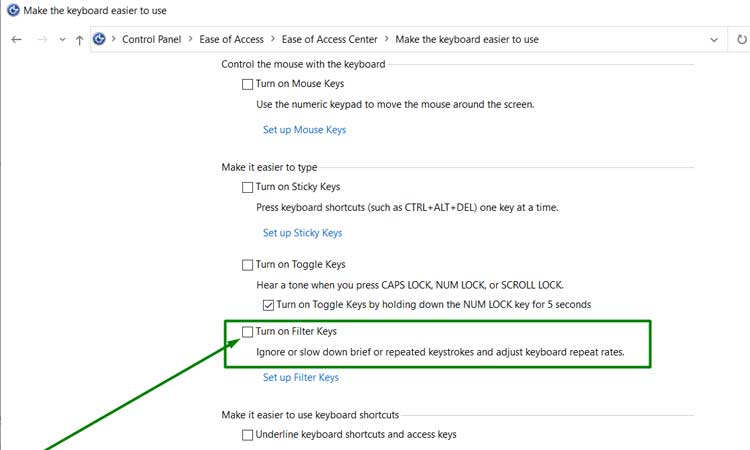Enable the Turn on Filter Keys checkbox
Viewport: 750px width, 450px height.
pyautogui.click(x=247, y=332)
